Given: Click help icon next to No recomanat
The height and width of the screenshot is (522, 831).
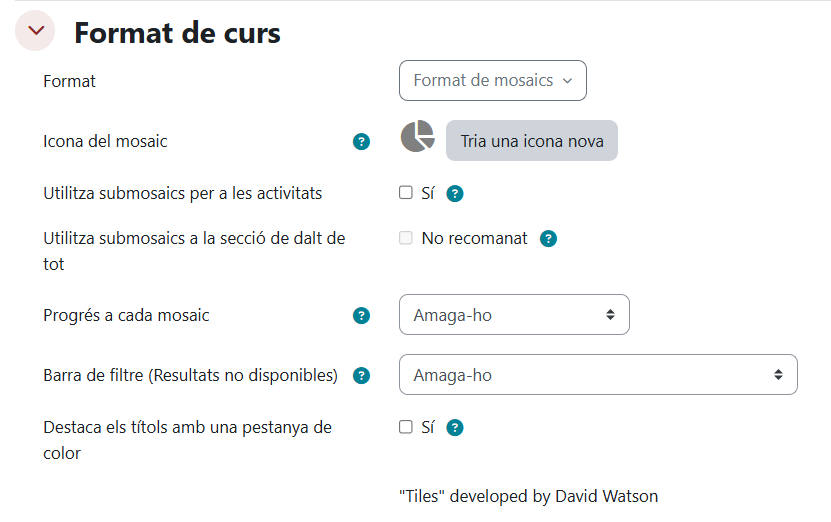Looking at the screenshot, I should tap(548, 239).
